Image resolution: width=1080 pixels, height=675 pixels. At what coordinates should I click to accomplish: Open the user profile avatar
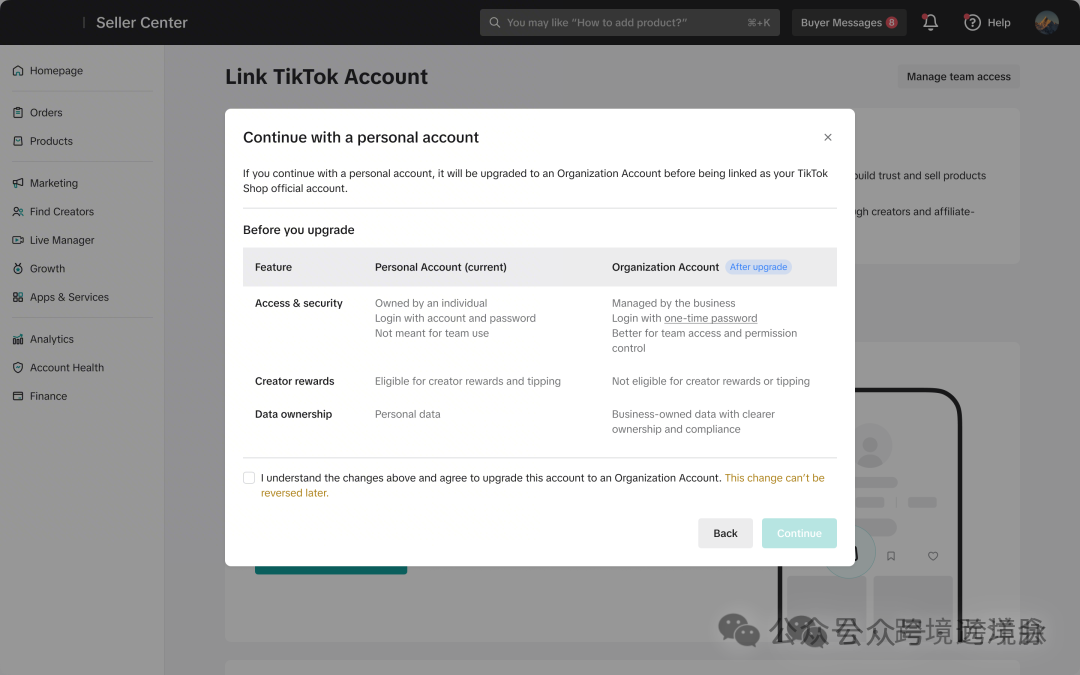[1046, 23]
